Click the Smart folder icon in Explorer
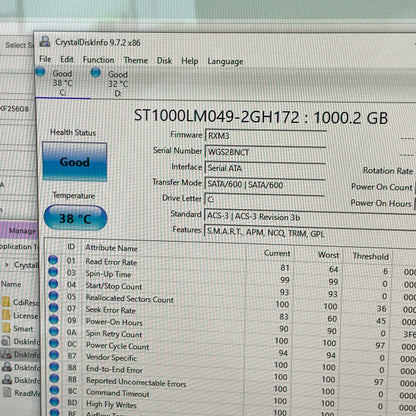This screenshot has height=416, width=416. point(6,328)
